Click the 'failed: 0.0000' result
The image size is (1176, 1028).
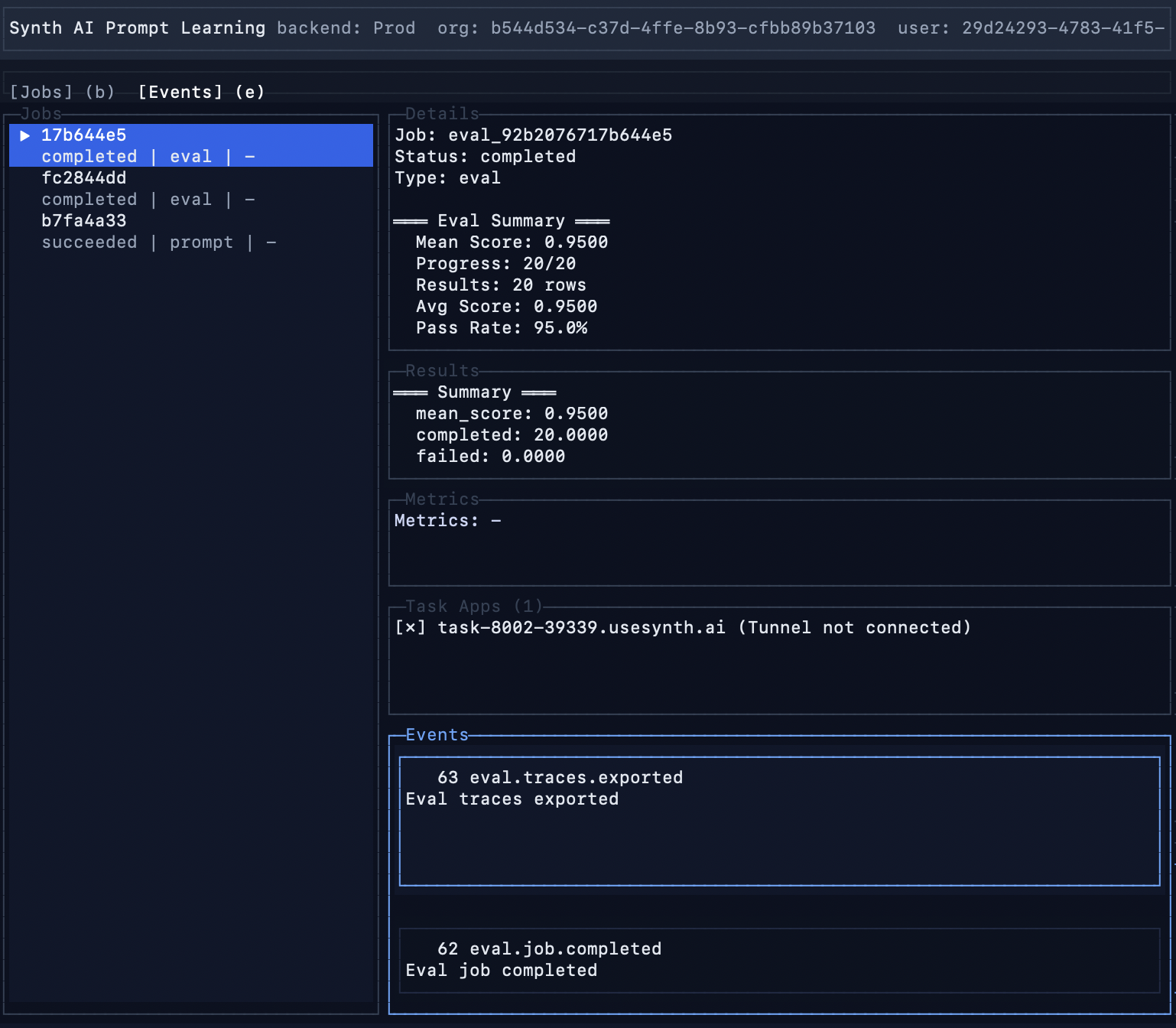click(x=491, y=456)
